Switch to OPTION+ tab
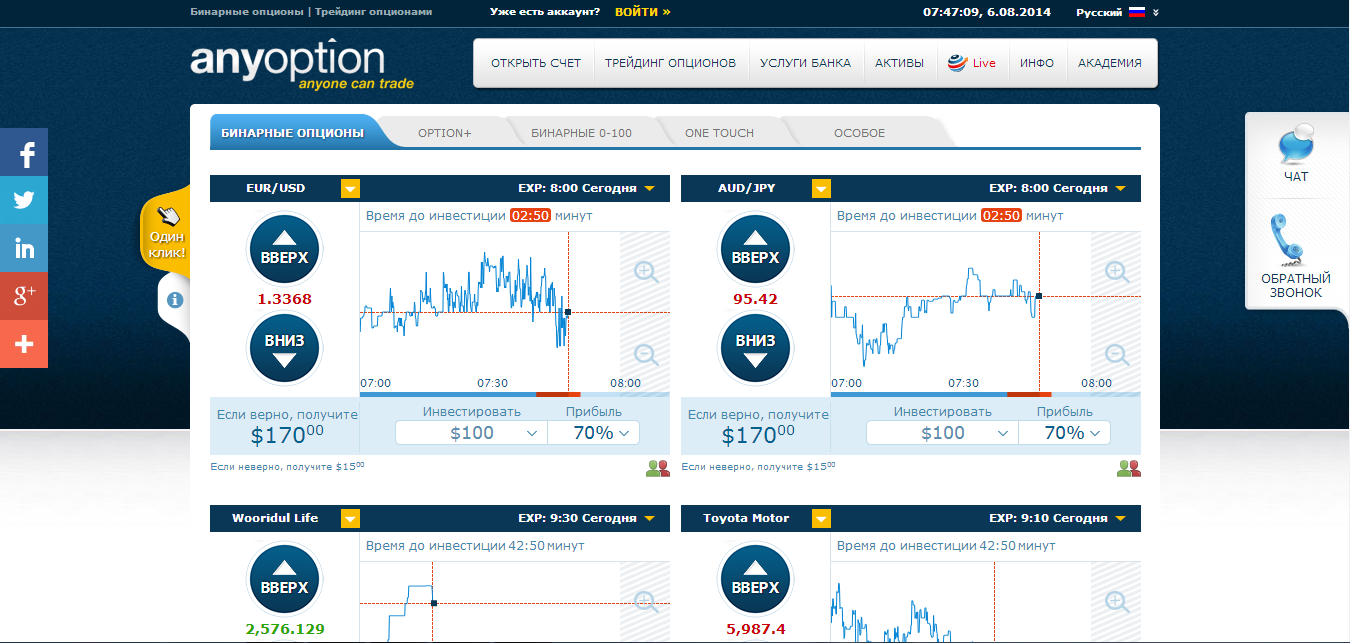The height and width of the screenshot is (643, 1350). click(x=445, y=133)
